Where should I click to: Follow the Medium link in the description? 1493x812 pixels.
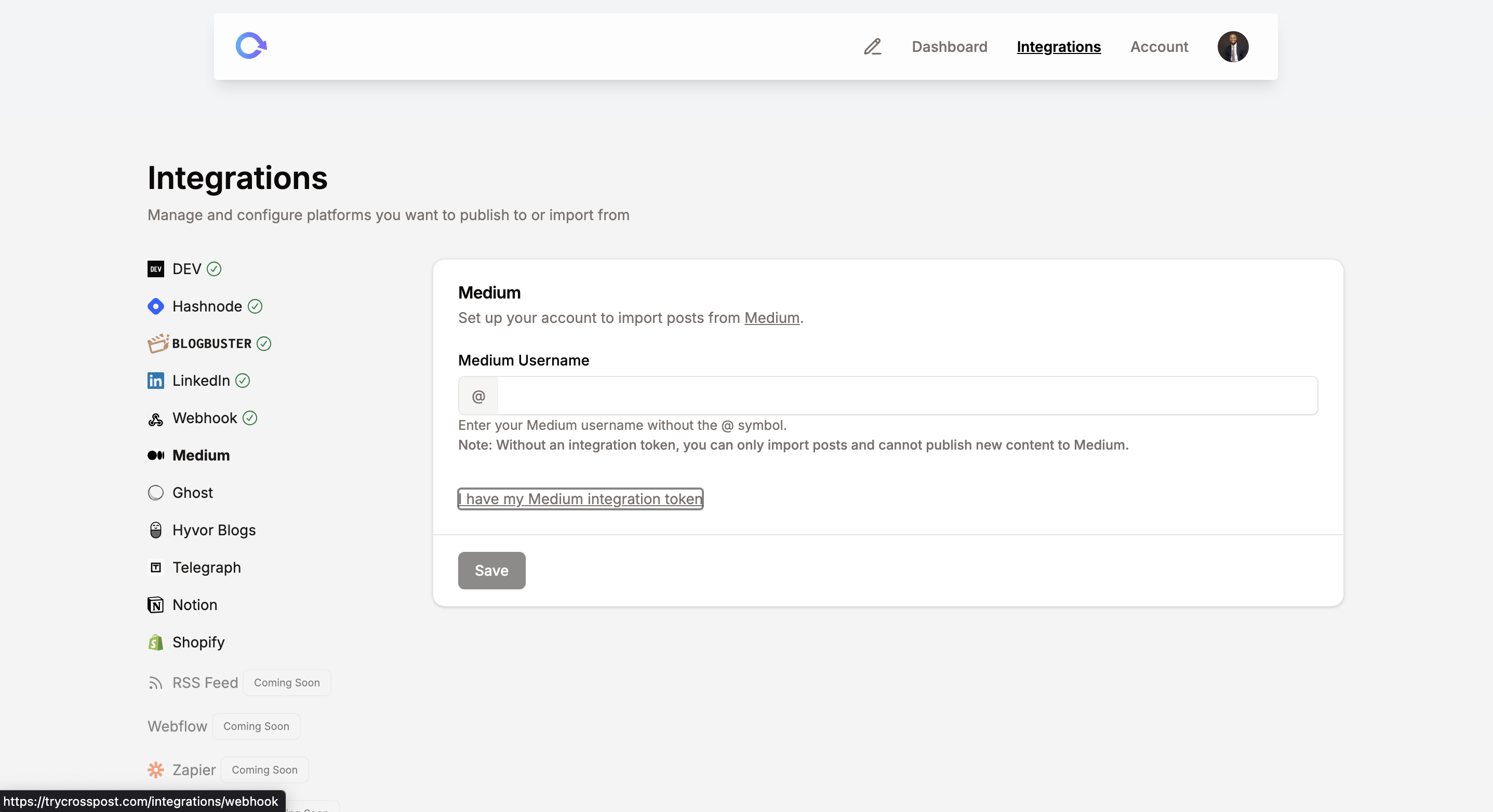point(771,317)
